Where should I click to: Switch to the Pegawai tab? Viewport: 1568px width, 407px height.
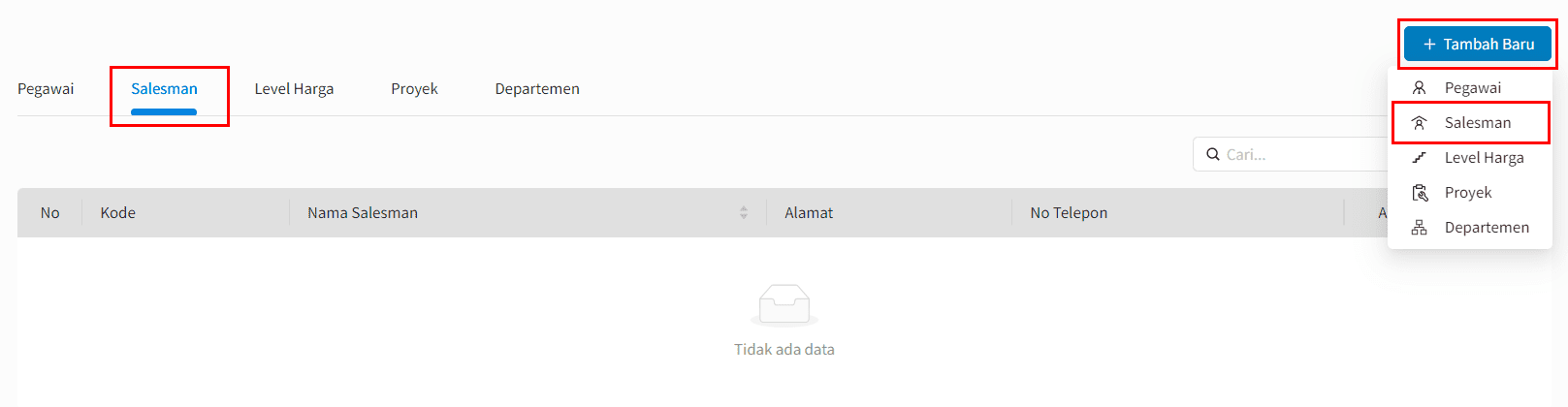[46, 89]
